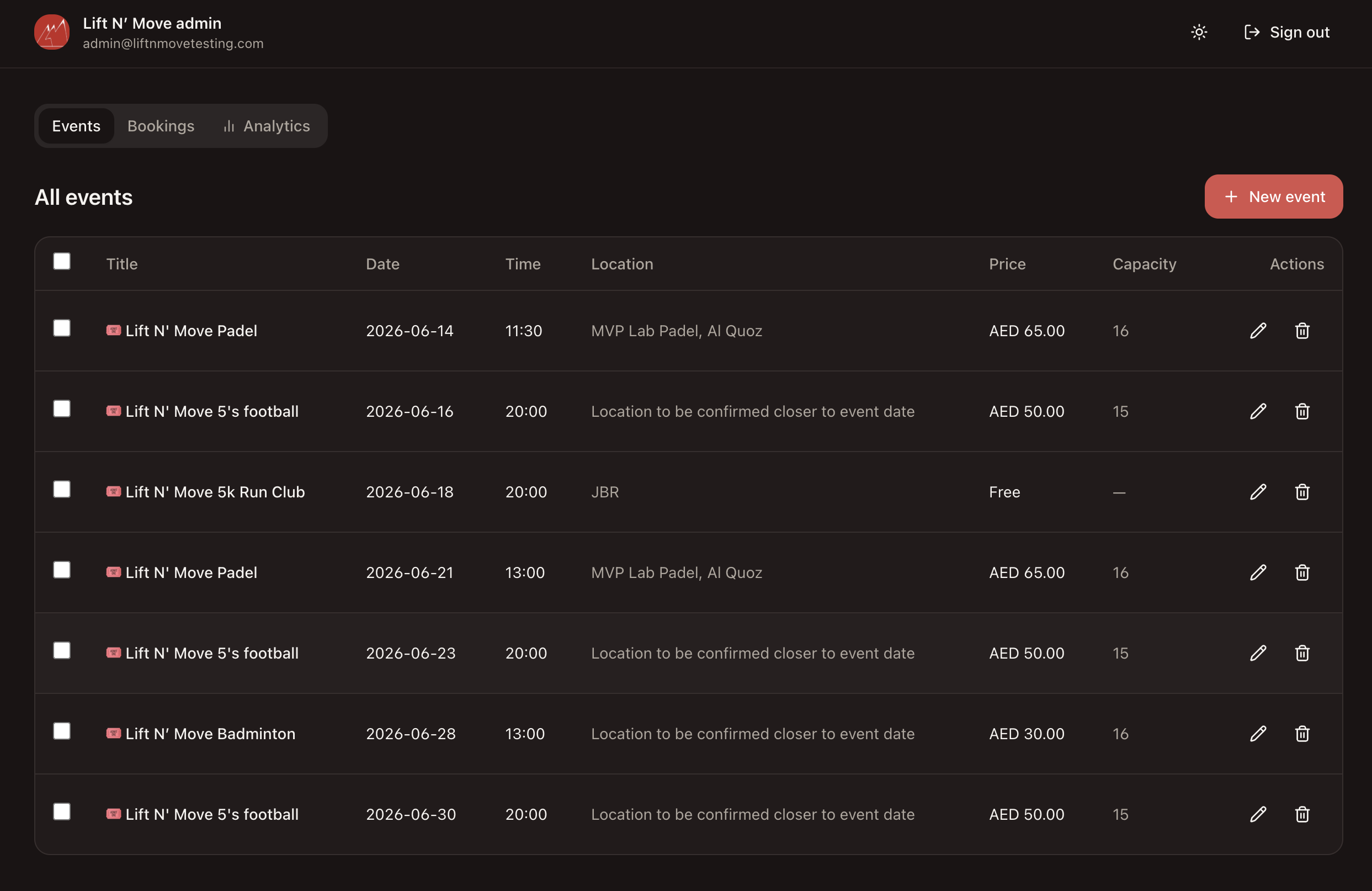Switch to the Events tab
The height and width of the screenshot is (891, 1372).
point(76,126)
